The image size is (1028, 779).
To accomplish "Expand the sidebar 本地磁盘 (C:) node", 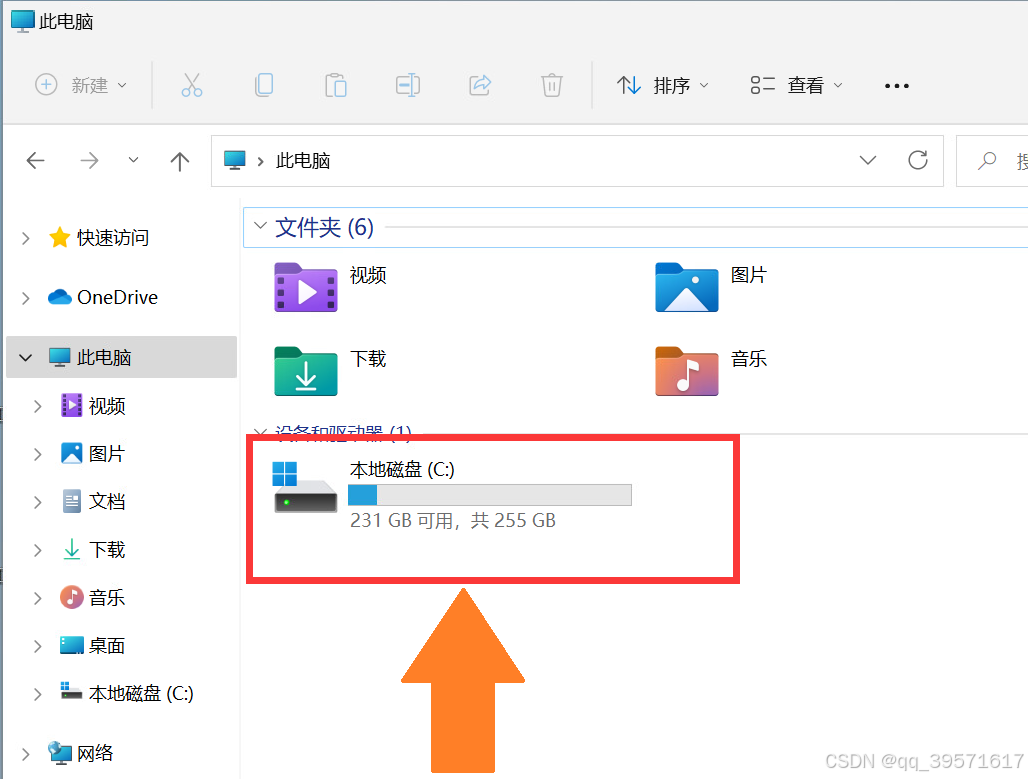I will (x=37, y=694).
